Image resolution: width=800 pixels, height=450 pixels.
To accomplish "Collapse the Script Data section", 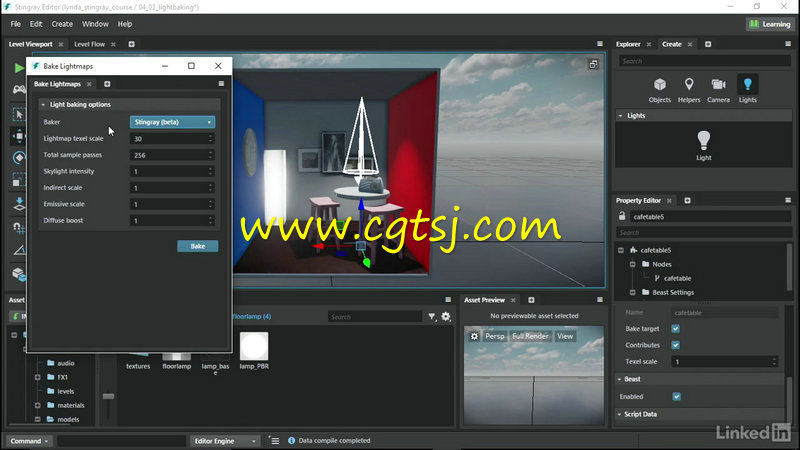I will 619,414.
